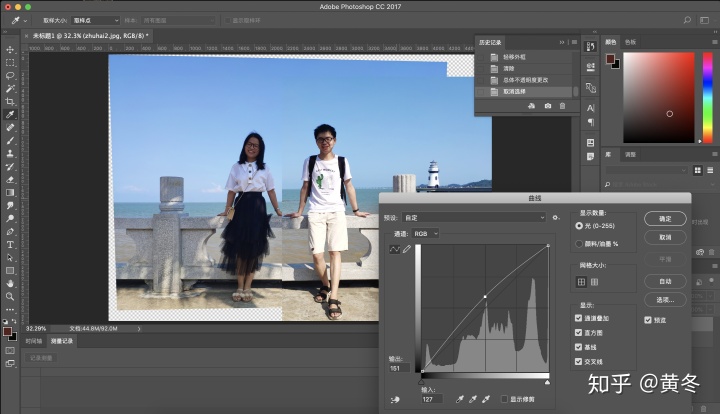Switch to the simple grid size icon
Screen dimensions: 720x414
click(581, 282)
